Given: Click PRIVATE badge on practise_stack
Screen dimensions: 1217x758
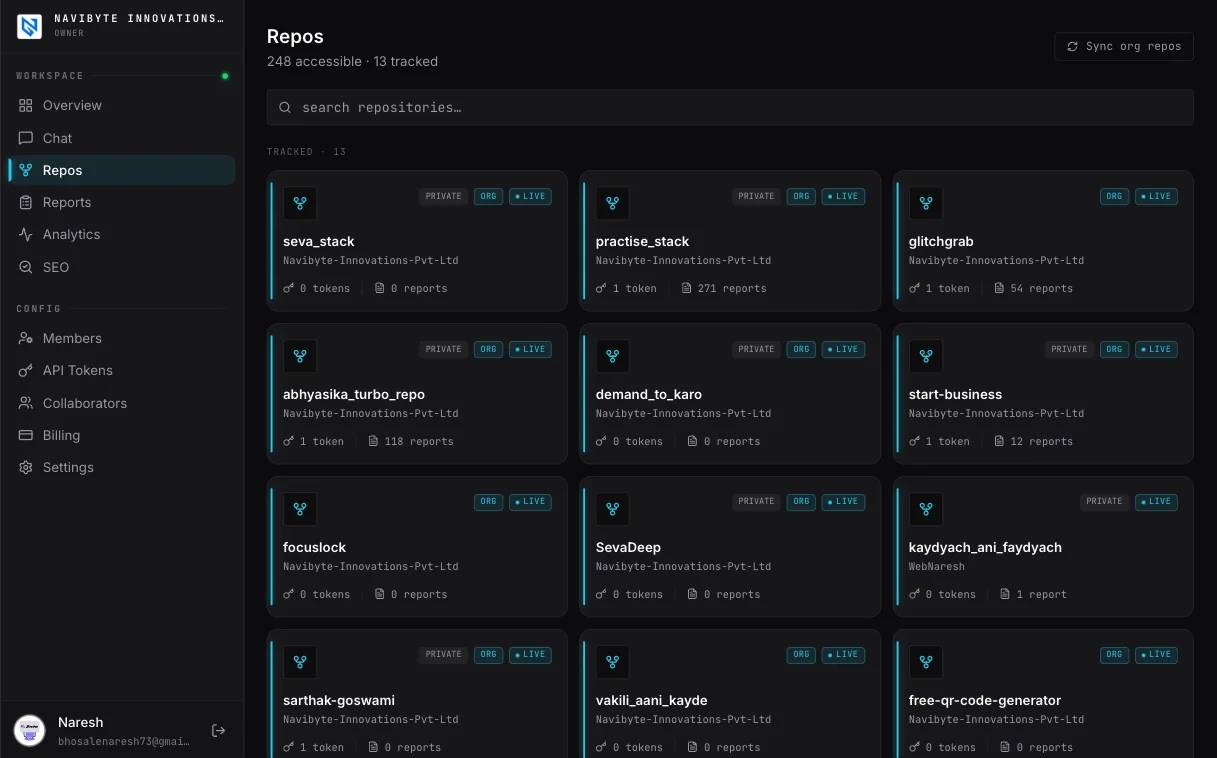Looking at the screenshot, I should 756,196.
